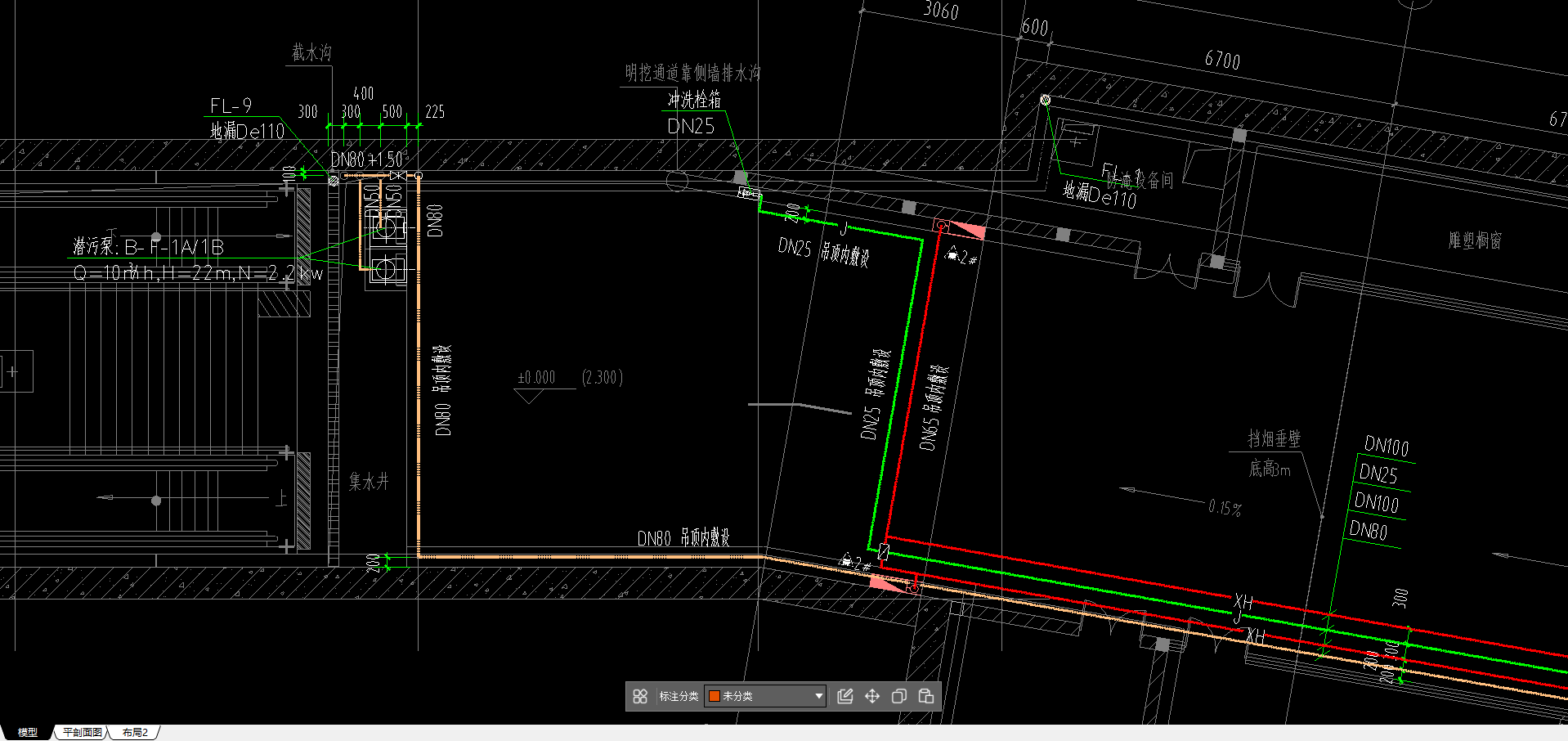Image resolution: width=1568 pixels, height=741 pixels.
Task: Select the move annotation arrows icon
Action: click(x=872, y=696)
